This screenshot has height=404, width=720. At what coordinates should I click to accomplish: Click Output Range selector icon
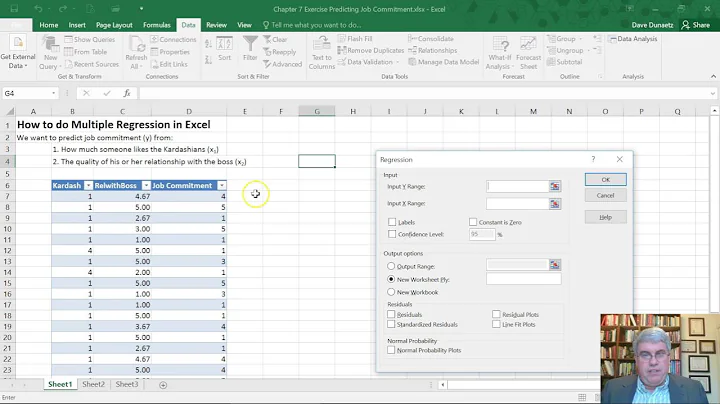[x=555, y=265]
